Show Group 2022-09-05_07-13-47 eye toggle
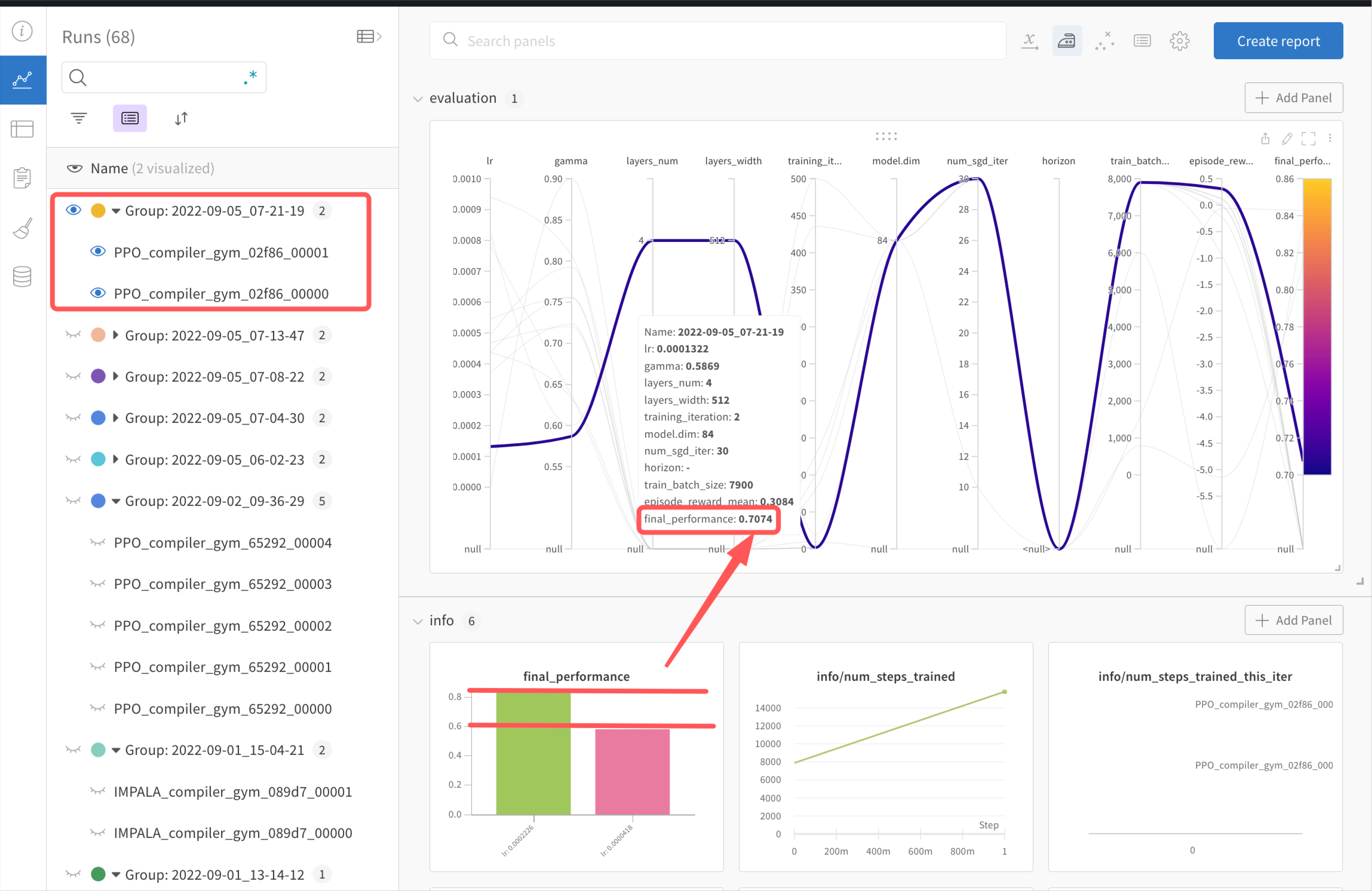 pyautogui.click(x=73, y=335)
